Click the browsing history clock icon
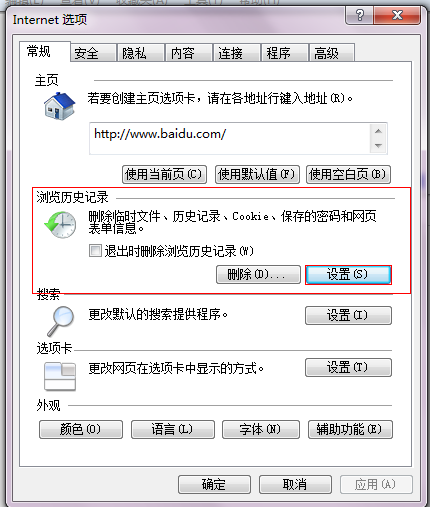Viewport: 430px width, 507px height. click(60, 224)
